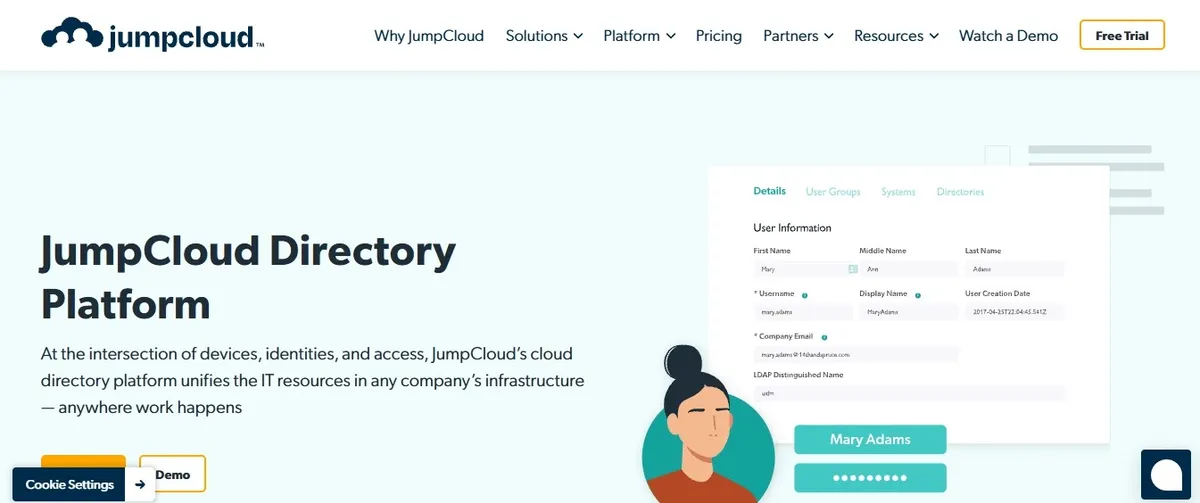This screenshot has width=1200, height=503.
Task: Click the Company Email field
Action: click(856, 354)
